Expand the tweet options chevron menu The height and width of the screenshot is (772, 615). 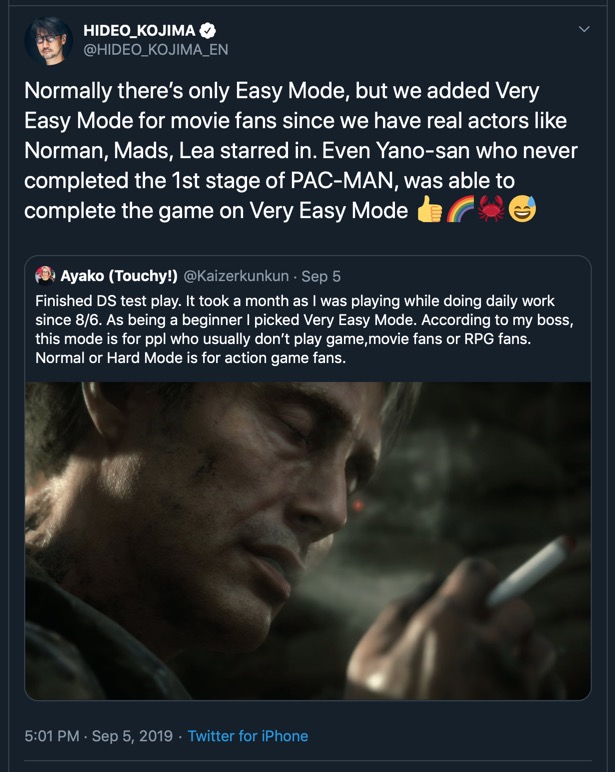click(584, 30)
